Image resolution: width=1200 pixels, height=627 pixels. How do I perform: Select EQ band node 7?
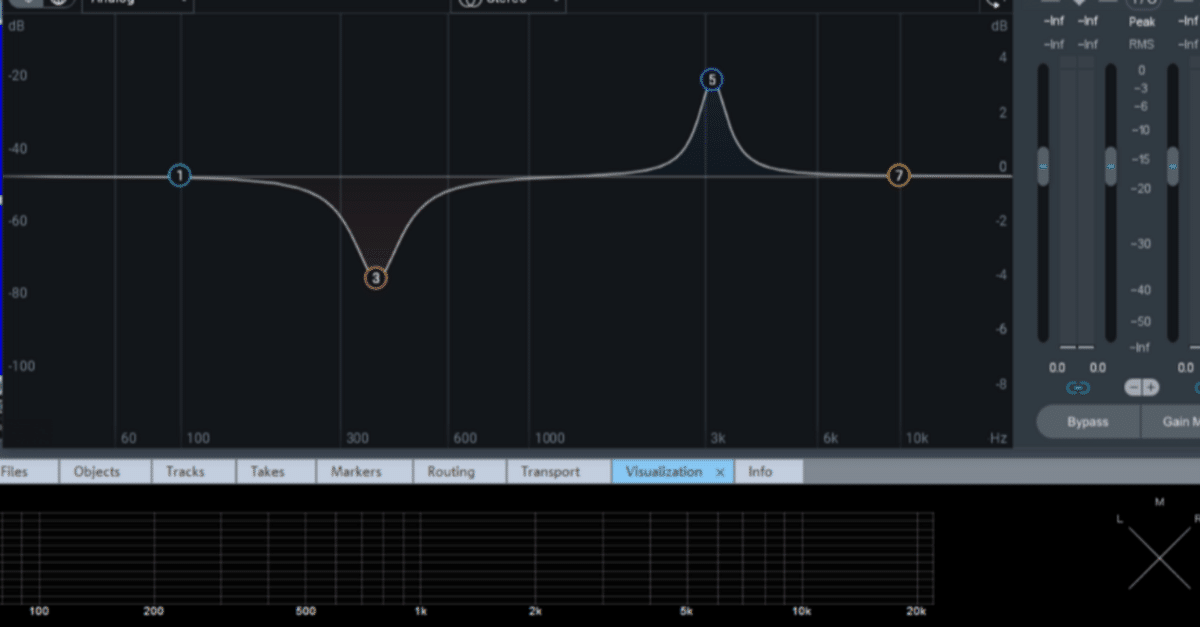click(x=899, y=176)
